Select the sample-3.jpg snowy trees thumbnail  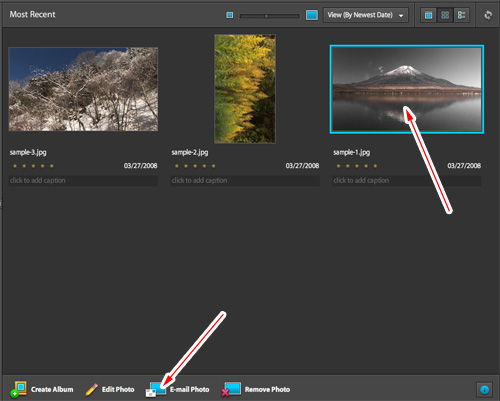[x=83, y=89]
